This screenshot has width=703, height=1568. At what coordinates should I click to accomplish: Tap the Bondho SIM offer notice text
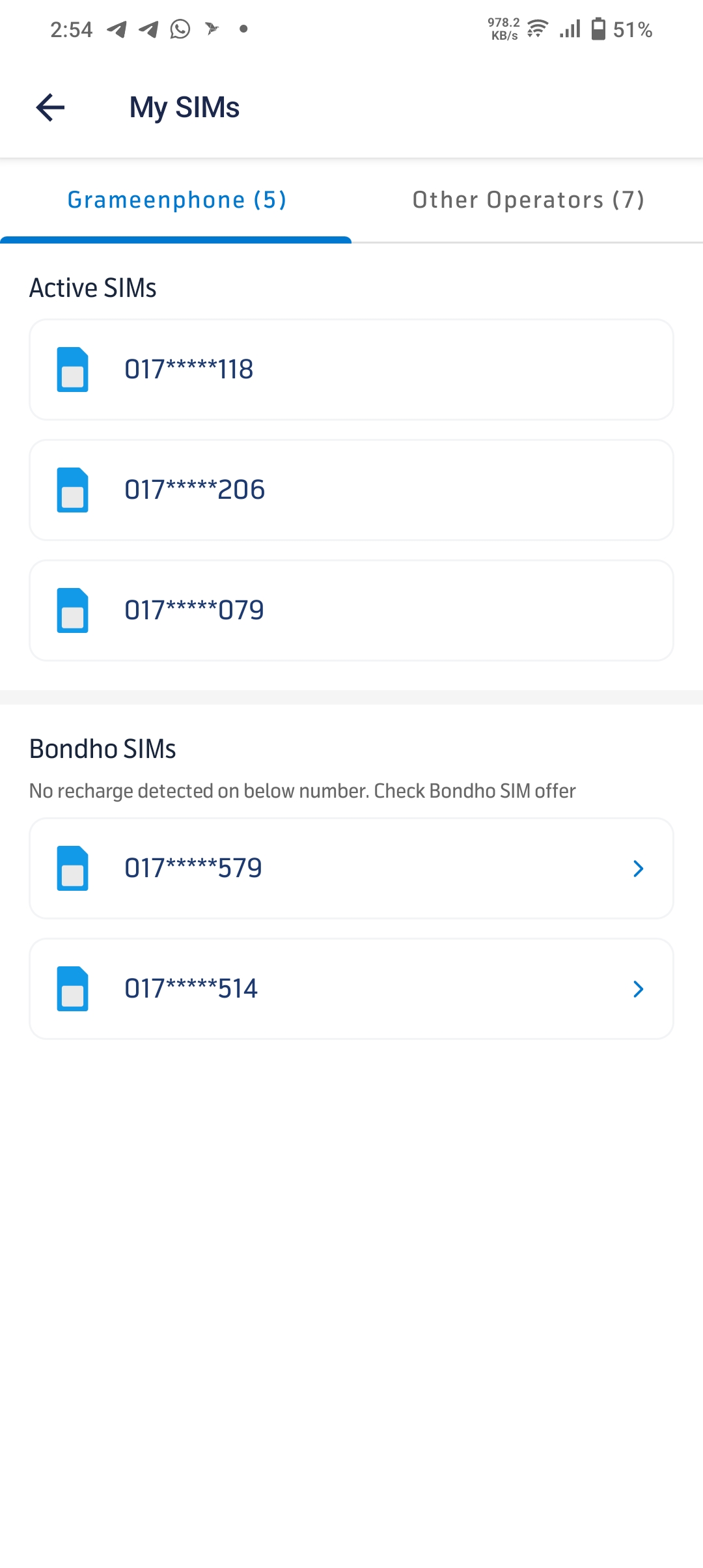click(x=302, y=791)
